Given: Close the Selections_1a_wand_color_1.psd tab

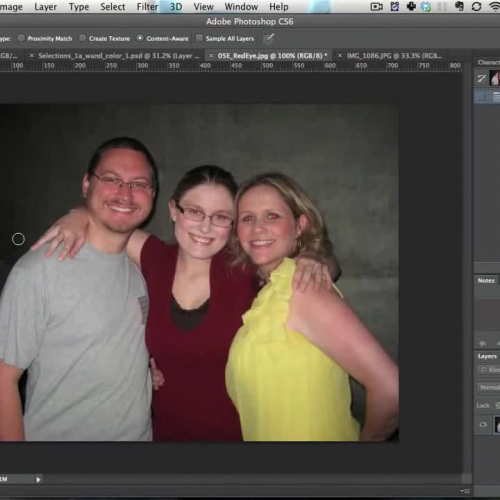Looking at the screenshot, I should pyautogui.click(x=32, y=56).
